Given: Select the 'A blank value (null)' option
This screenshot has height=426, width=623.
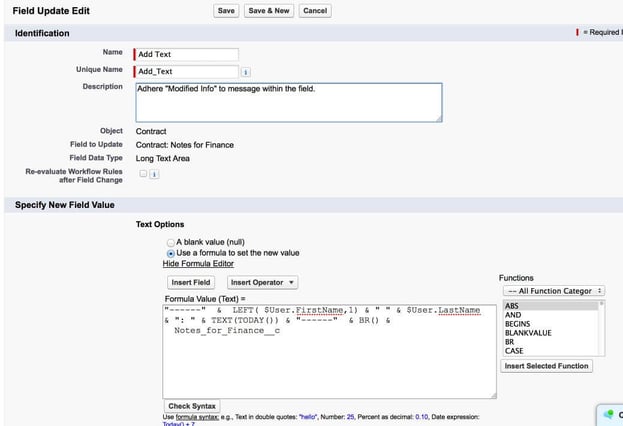Looking at the screenshot, I should click(x=170, y=241).
